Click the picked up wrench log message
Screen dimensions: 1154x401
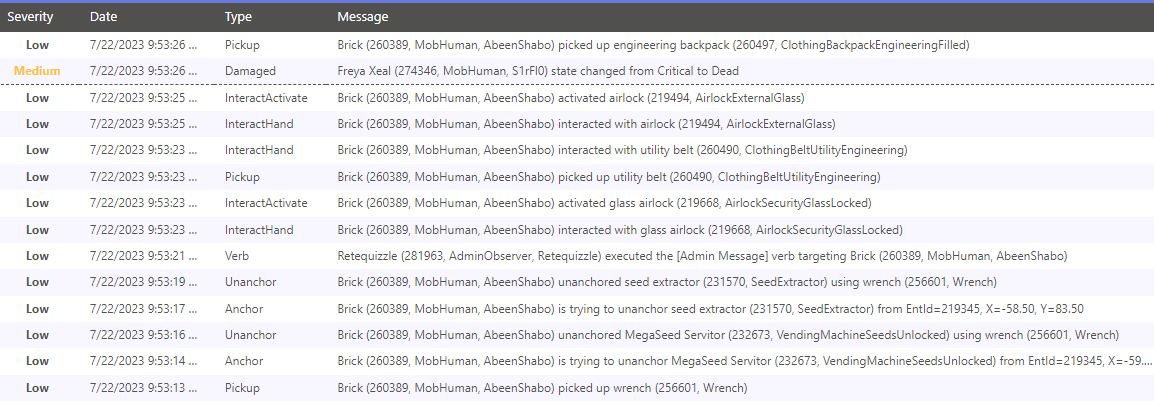(x=542, y=388)
